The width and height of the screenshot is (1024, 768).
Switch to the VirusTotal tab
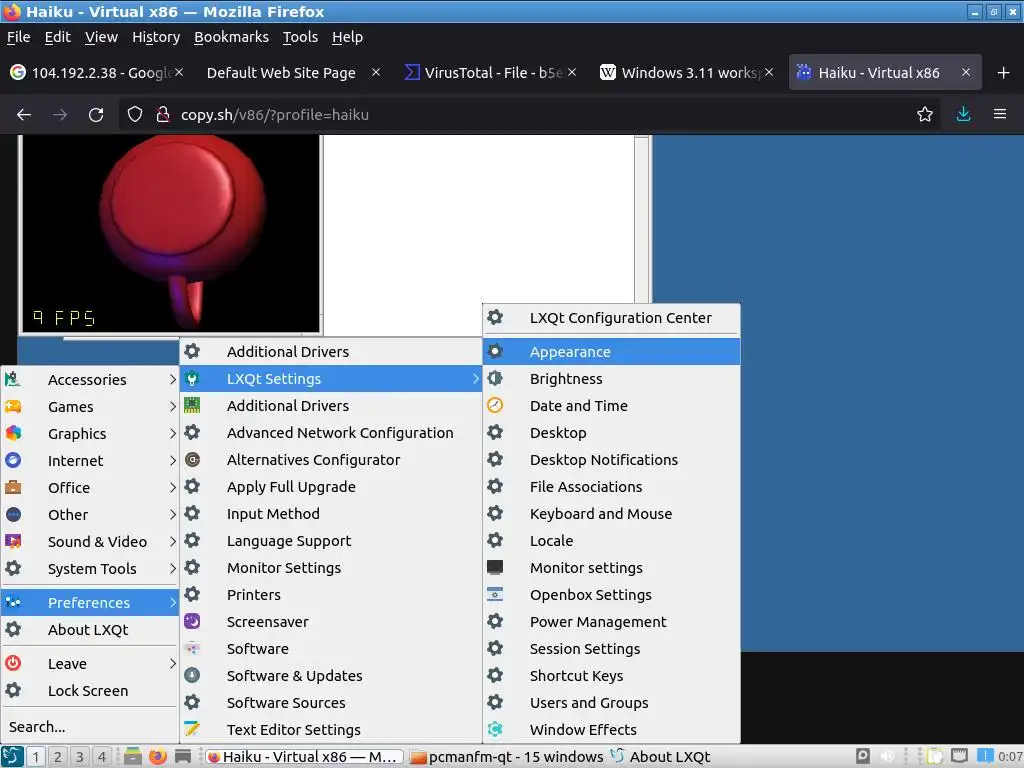tap(490, 72)
